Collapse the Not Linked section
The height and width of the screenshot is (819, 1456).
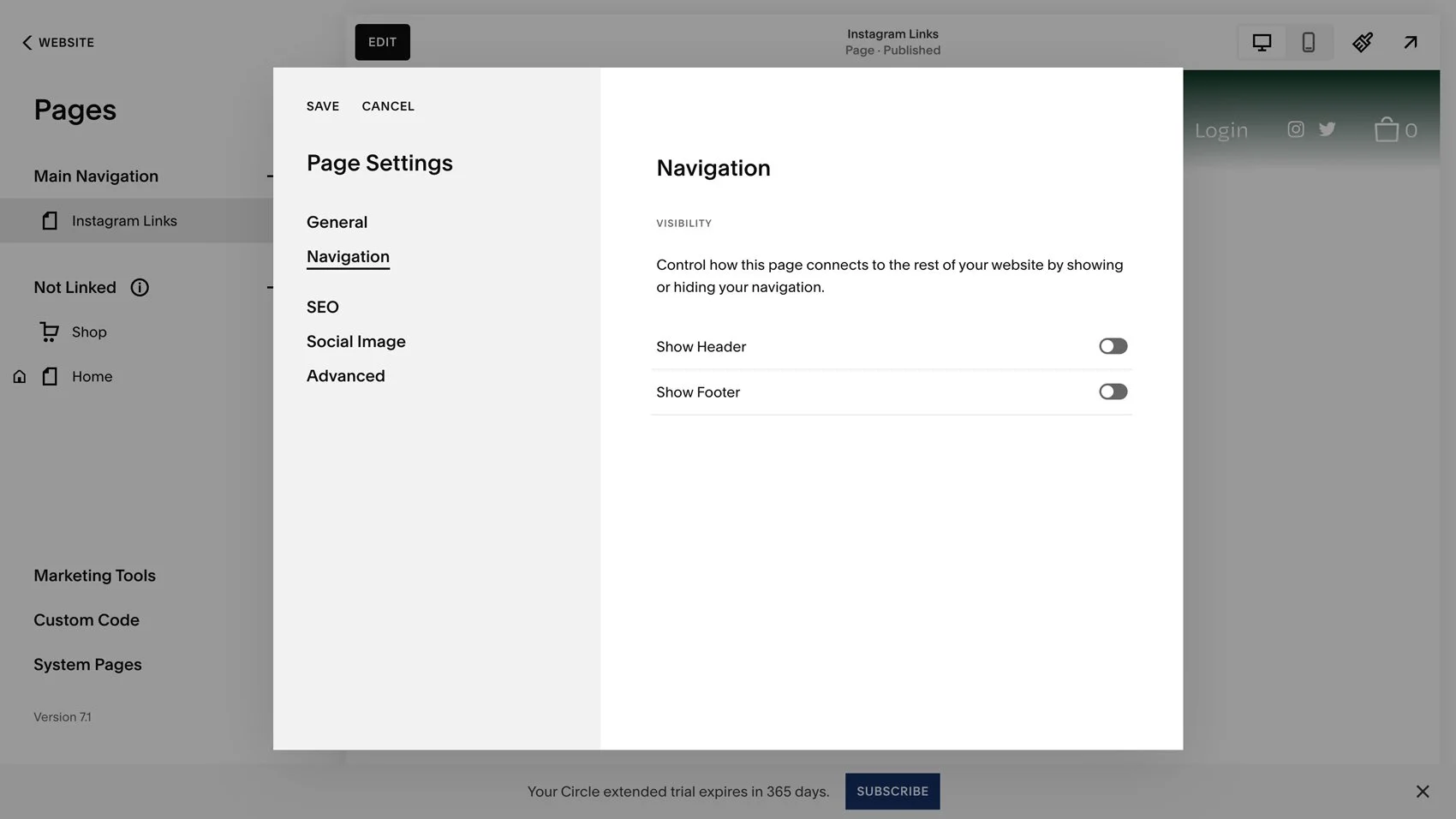pyautogui.click(x=271, y=287)
